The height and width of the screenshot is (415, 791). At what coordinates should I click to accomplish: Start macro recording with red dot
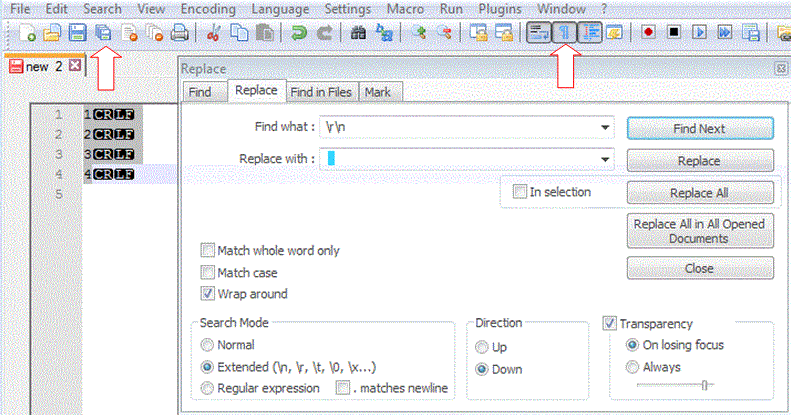pyautogui.click(x=648, y=33)
